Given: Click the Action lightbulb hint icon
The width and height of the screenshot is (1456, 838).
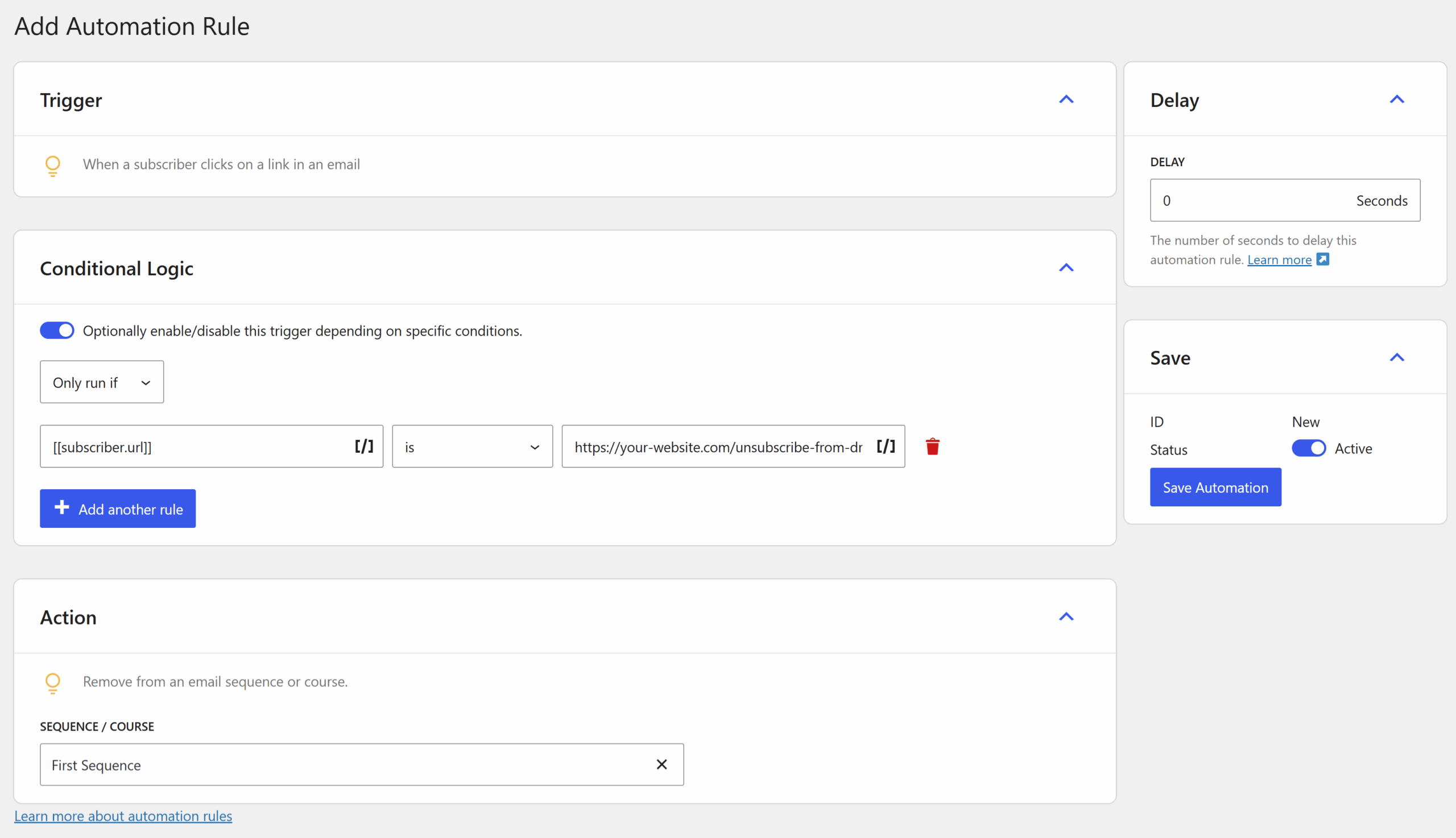Looking at the screenshot, I should tap(52, 683).
